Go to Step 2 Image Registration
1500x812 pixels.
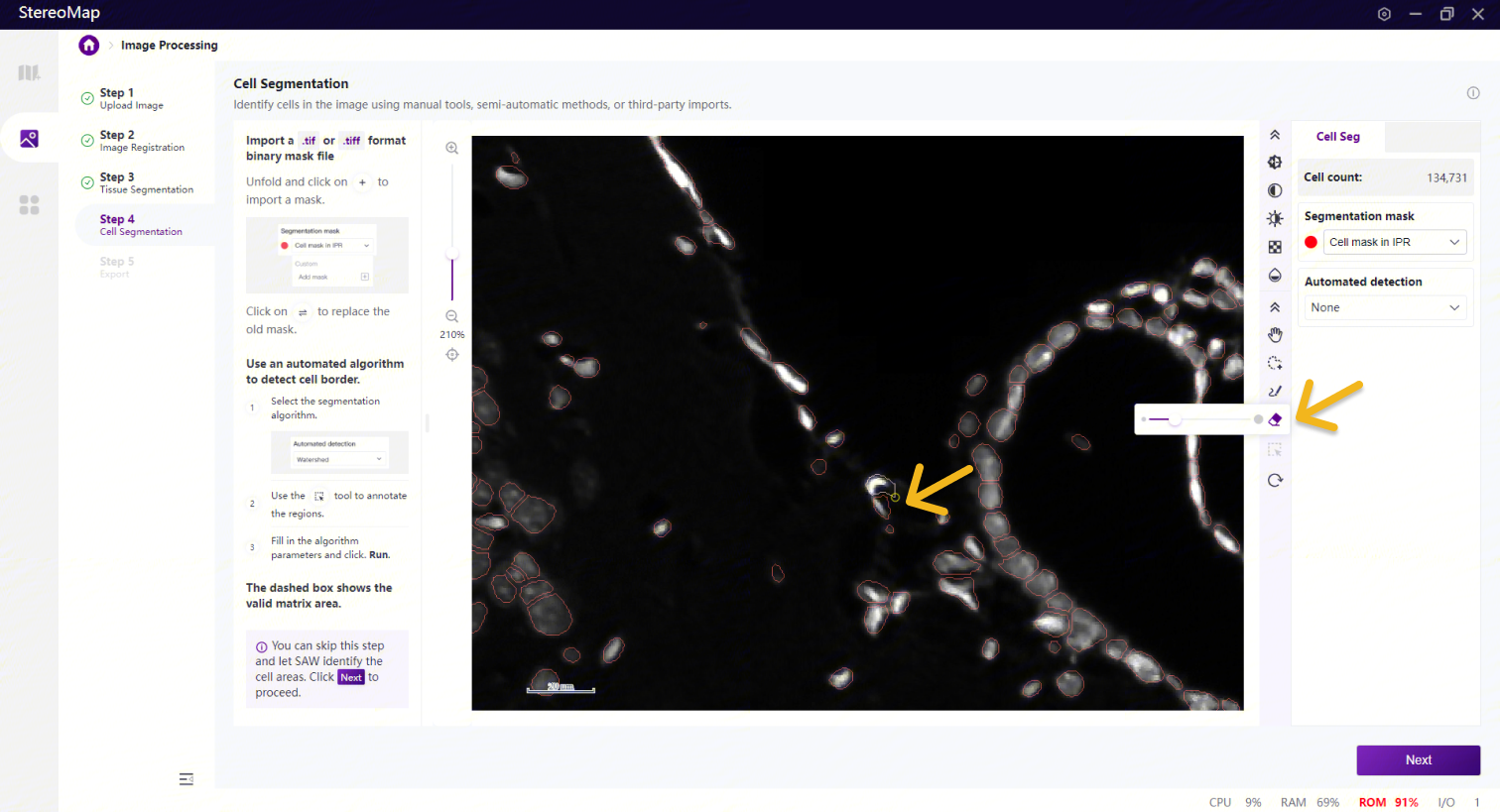(141, 141)
